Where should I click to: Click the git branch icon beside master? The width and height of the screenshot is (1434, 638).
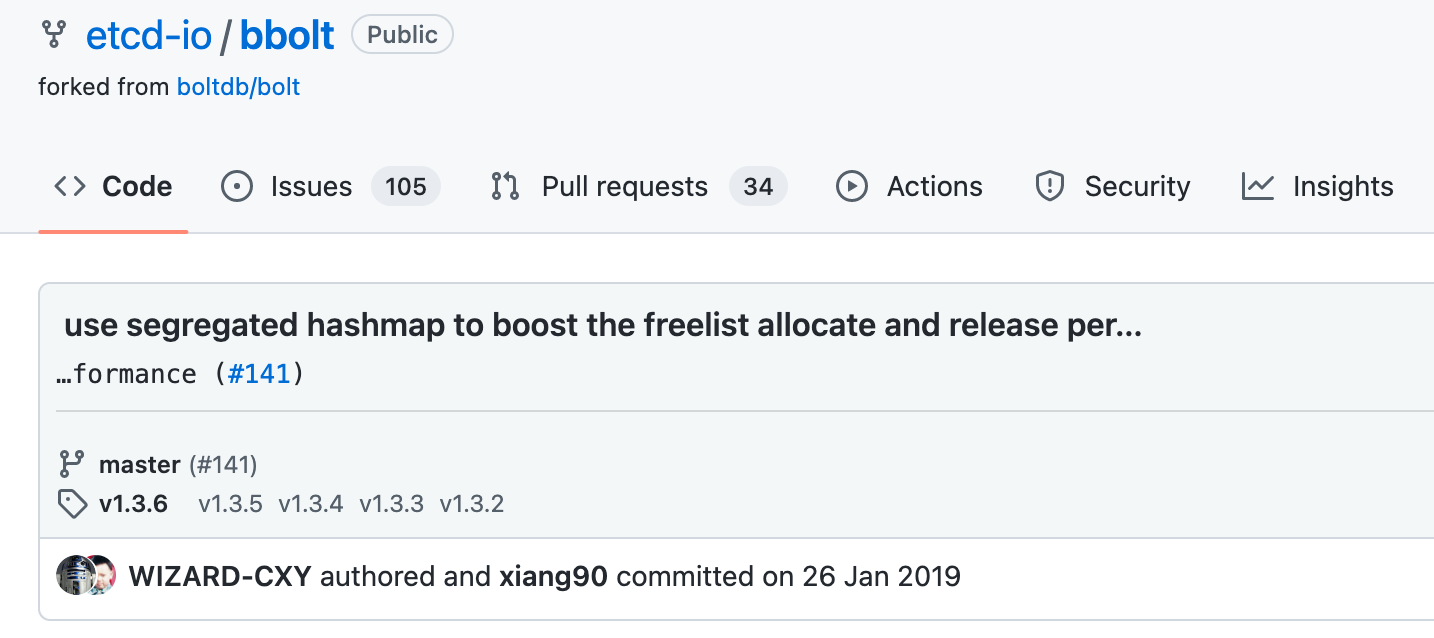point(71,464)
